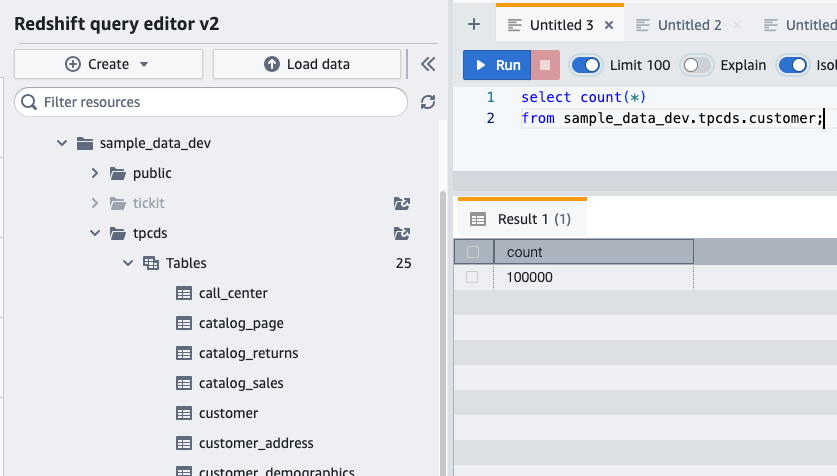Viewport: 837px width, 476px height.
Task: Close the Untitled 3 tab
Action: 609,25
